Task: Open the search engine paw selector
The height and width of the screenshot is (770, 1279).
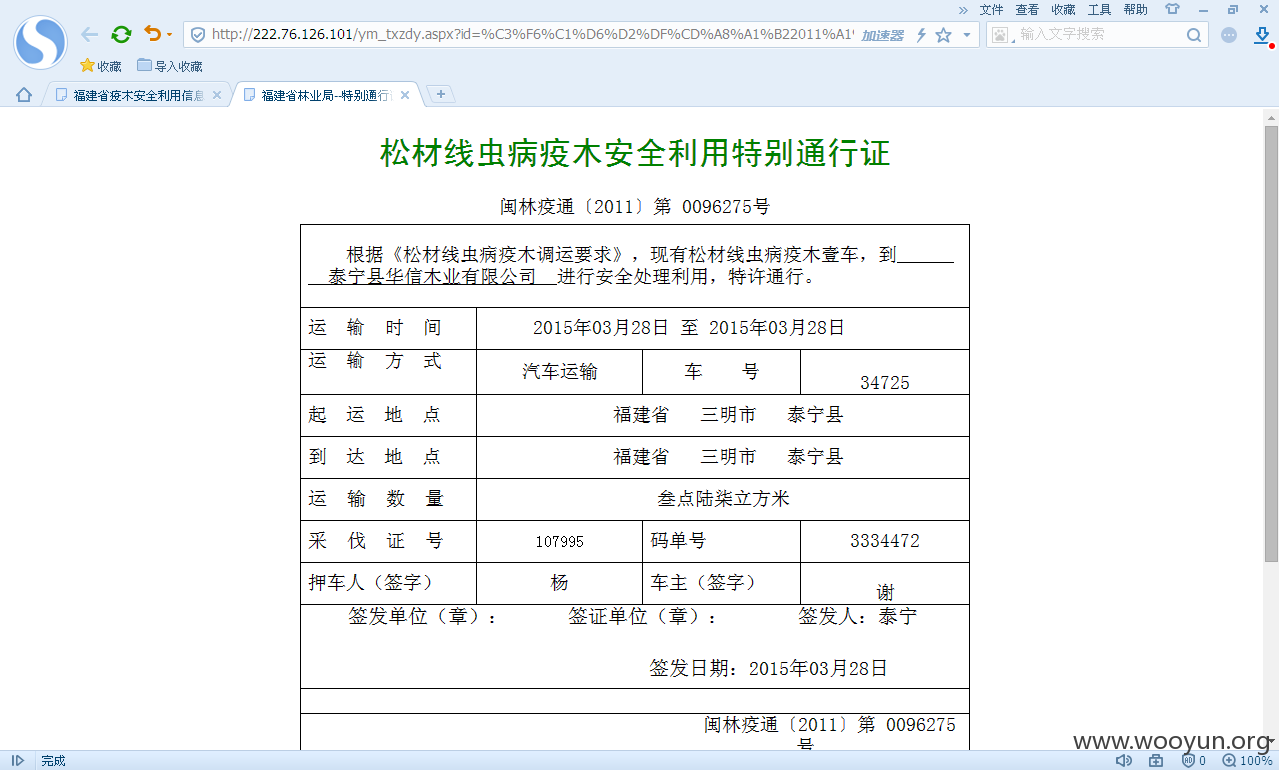Action: (1003, 35)
